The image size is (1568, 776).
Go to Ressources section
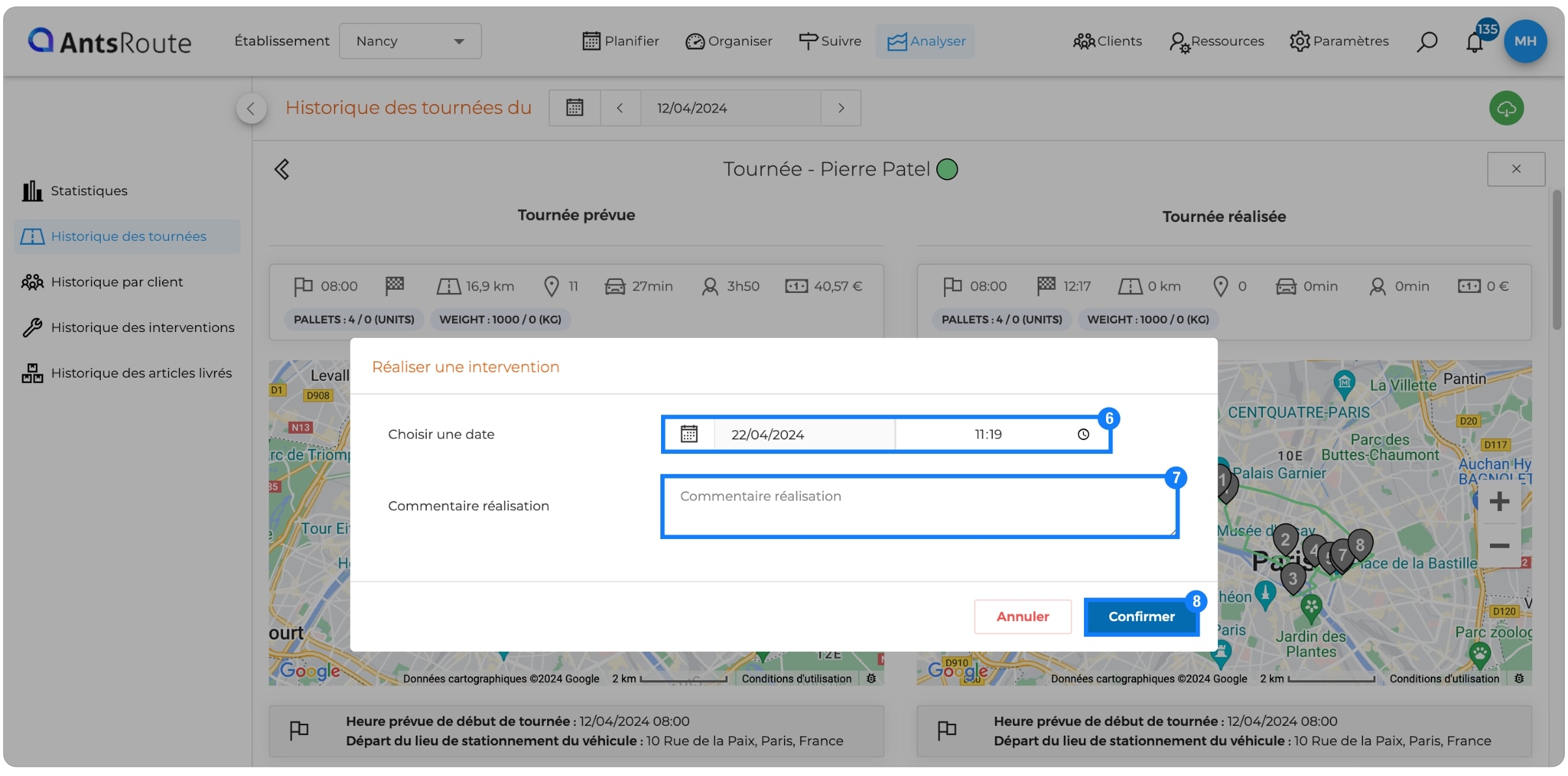pyautogui.click(x=1217, y=41)
